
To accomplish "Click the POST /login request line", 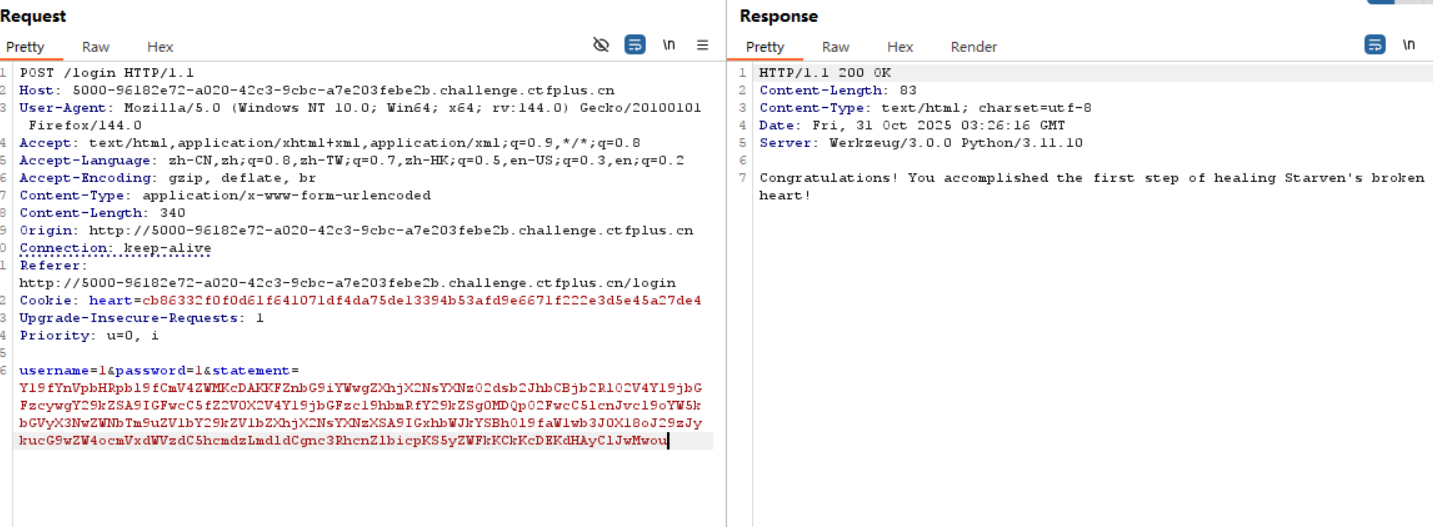I will click(x=107, y=73).
